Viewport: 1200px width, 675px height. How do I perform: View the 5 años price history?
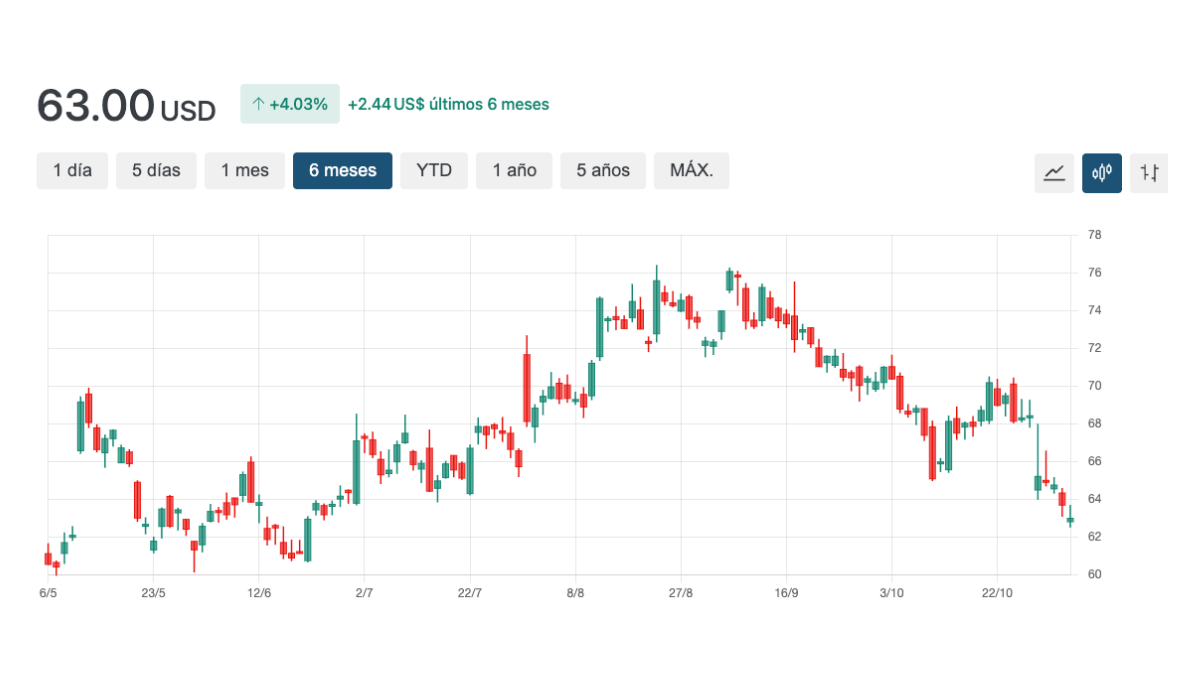[603, 170]
